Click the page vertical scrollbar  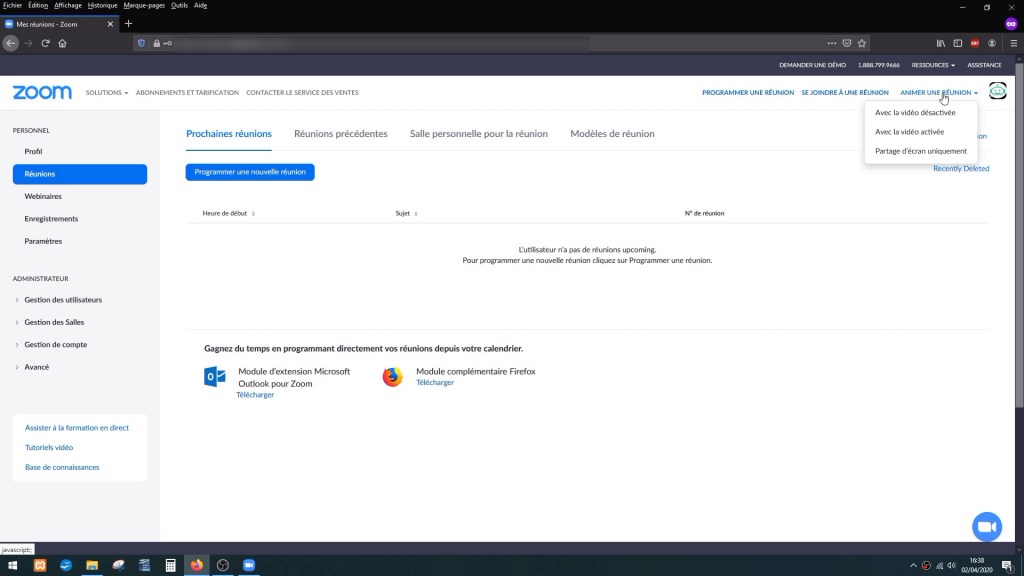click(x=1019, y=235)
